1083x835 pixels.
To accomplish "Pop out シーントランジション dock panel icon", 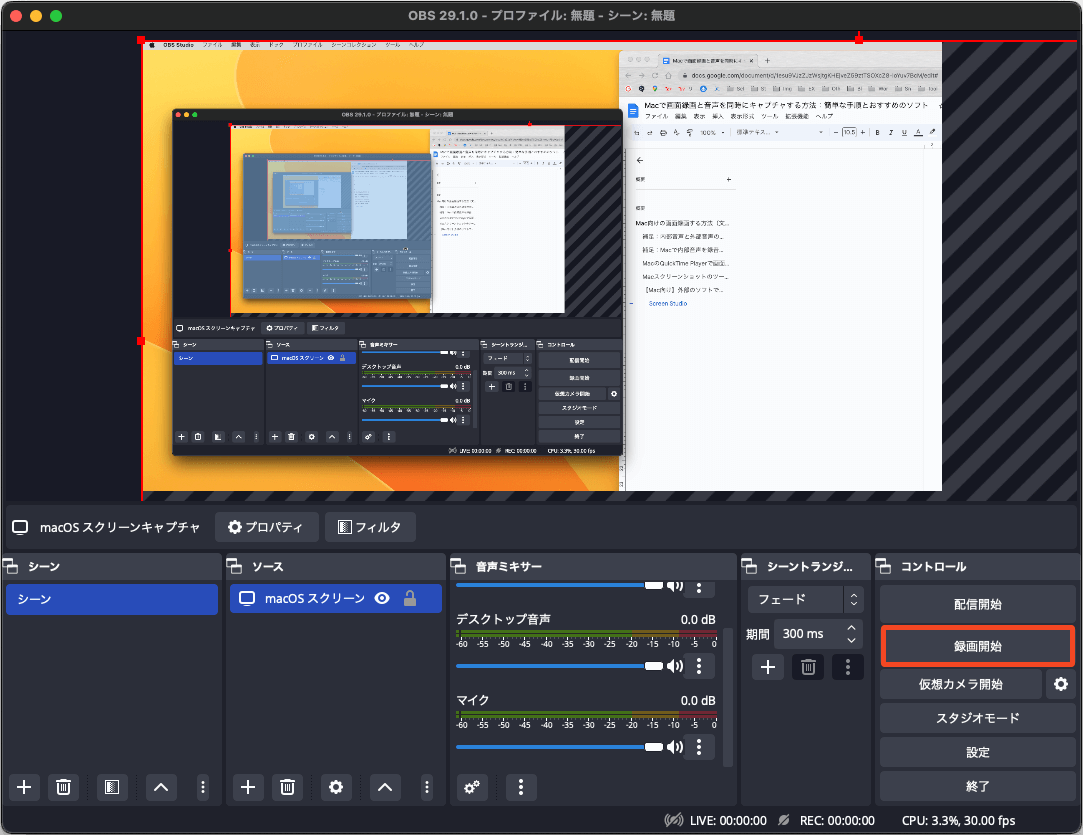I will point(749,566).
